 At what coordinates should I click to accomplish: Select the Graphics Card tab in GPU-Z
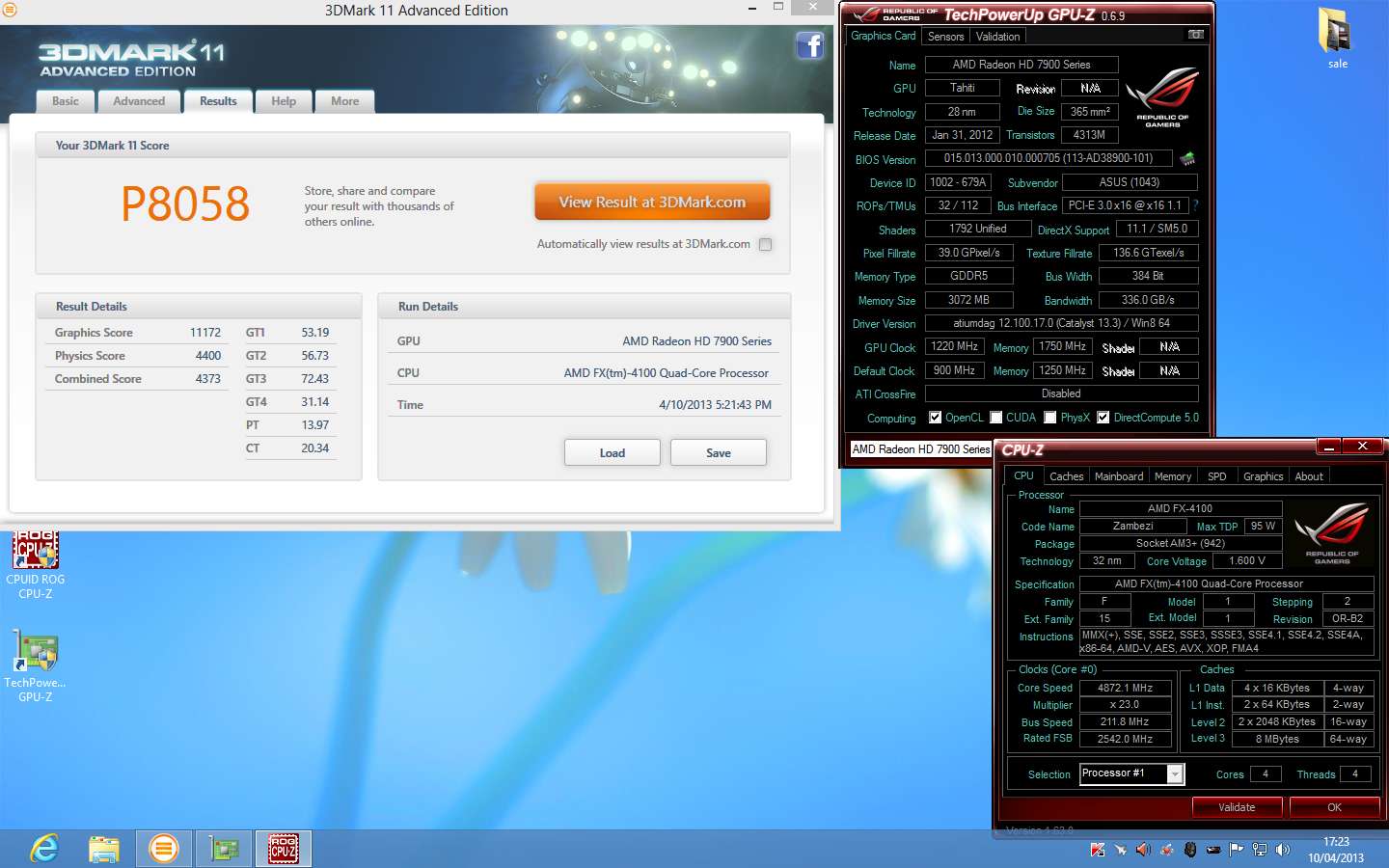point(883,36)
